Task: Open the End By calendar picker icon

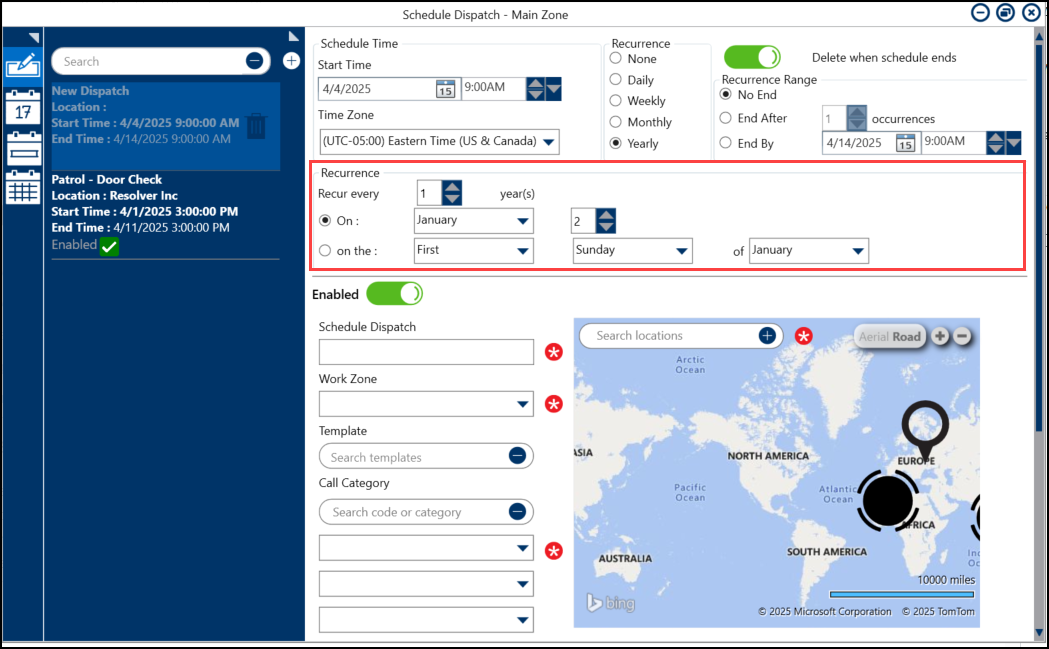Action: [x=905, y=143]
